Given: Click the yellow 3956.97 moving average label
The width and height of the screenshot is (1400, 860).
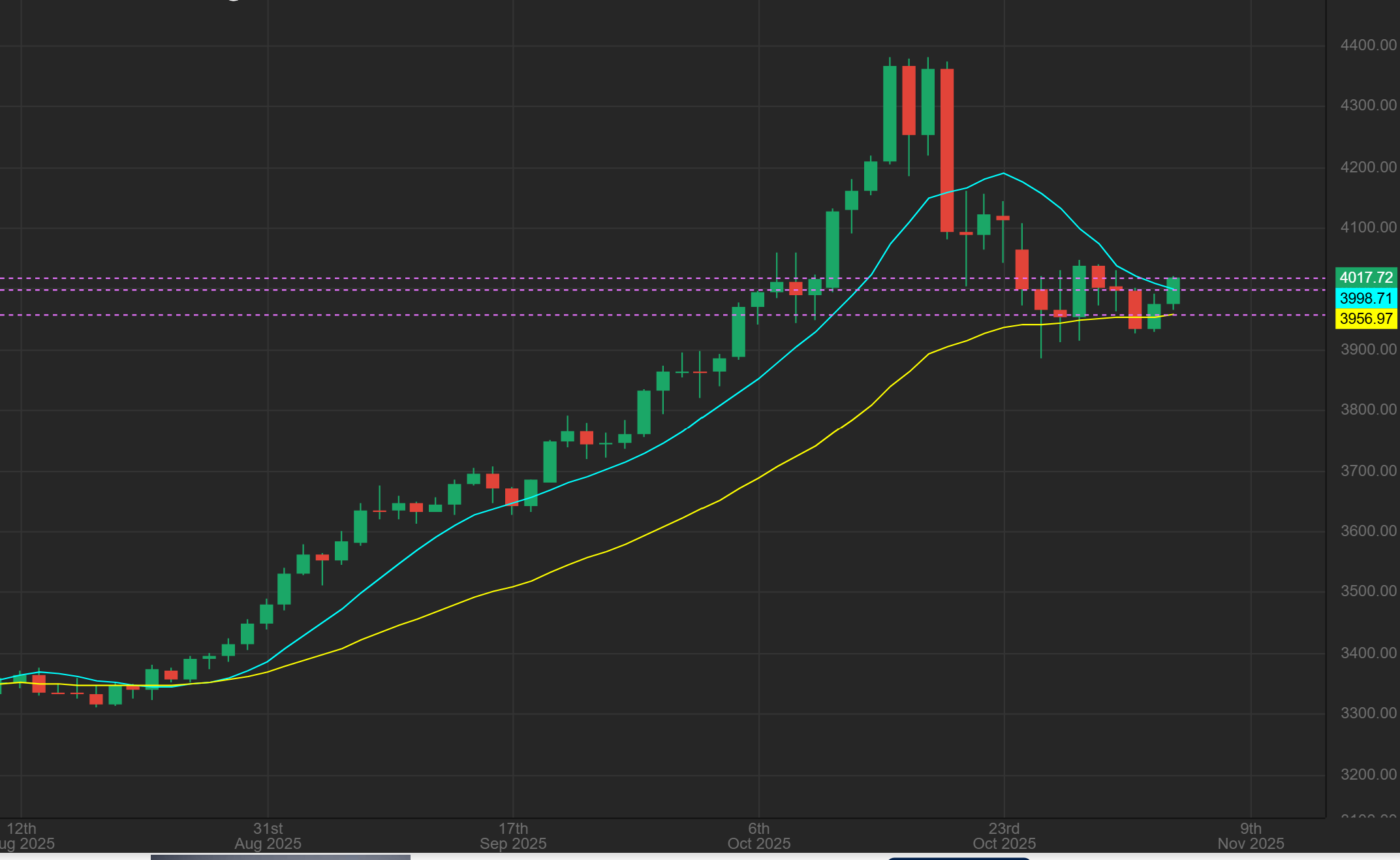Looking at the screenshot, I should [x=1365, y=319].
